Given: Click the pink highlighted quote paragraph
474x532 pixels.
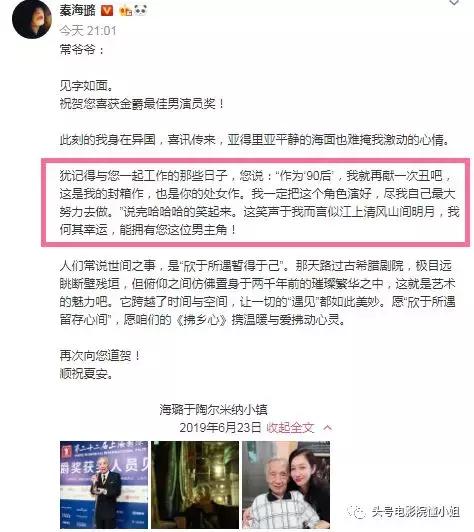Looking at the screenshot, I should 256,202.
